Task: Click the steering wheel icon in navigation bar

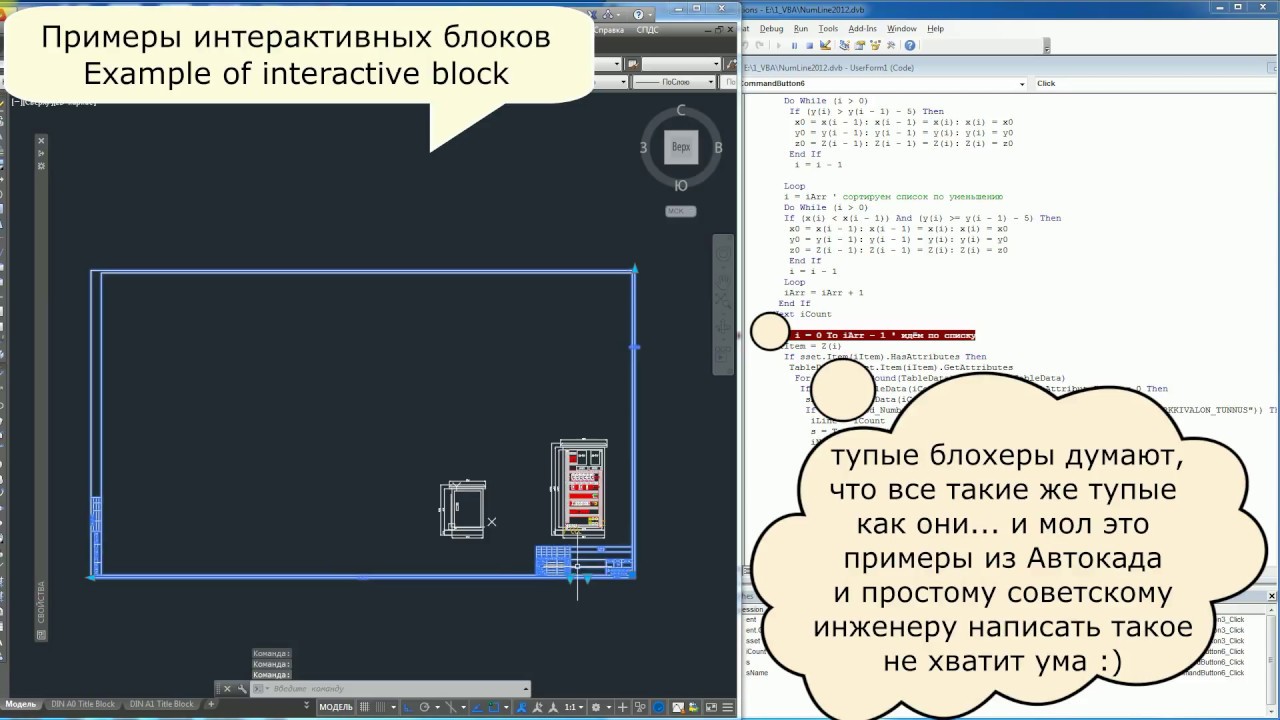Action: pyautogui.click(x=723, y=254)
